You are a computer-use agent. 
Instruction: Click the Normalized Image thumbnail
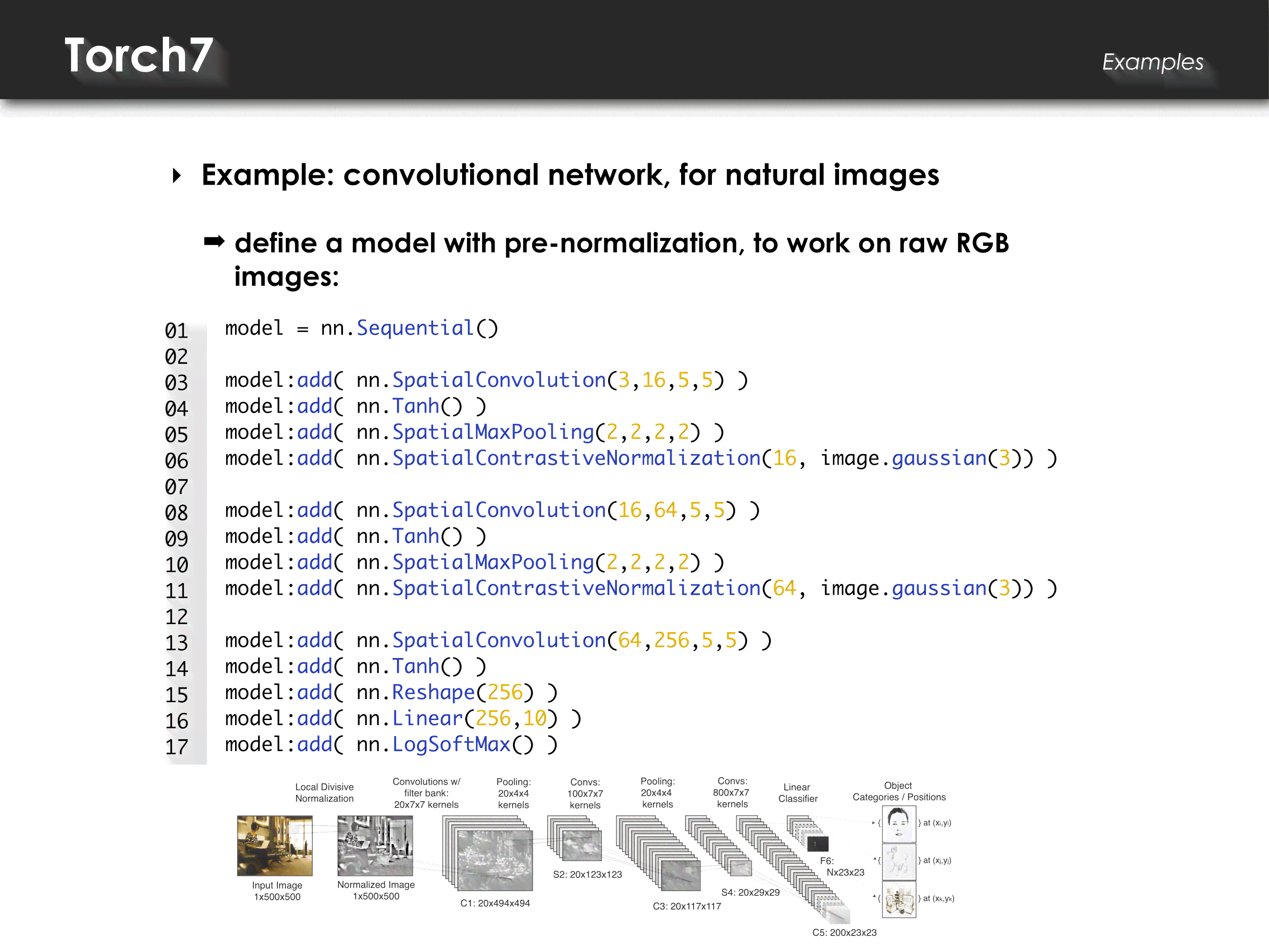[x=375, y=846]
